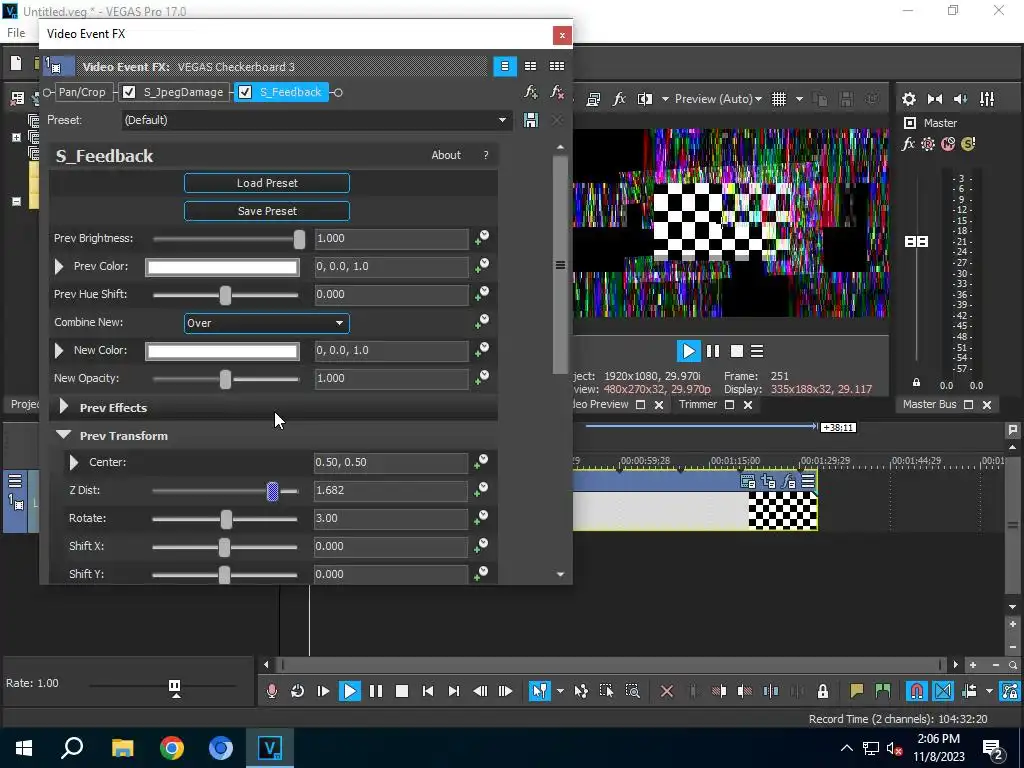Open the Preview (Auto) quality dropdown

click(718, 99)
